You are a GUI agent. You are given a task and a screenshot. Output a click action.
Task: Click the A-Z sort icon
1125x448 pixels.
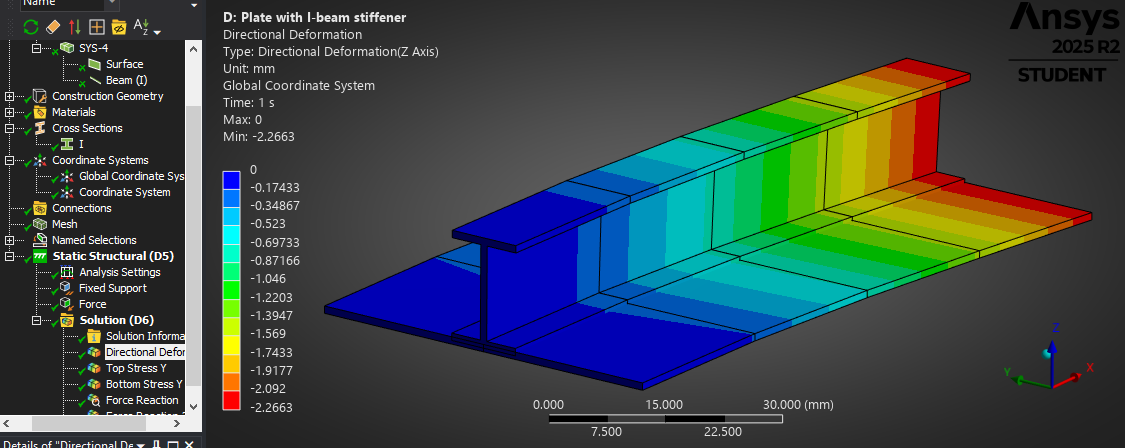pyautogui.click(x=141, y=27)
